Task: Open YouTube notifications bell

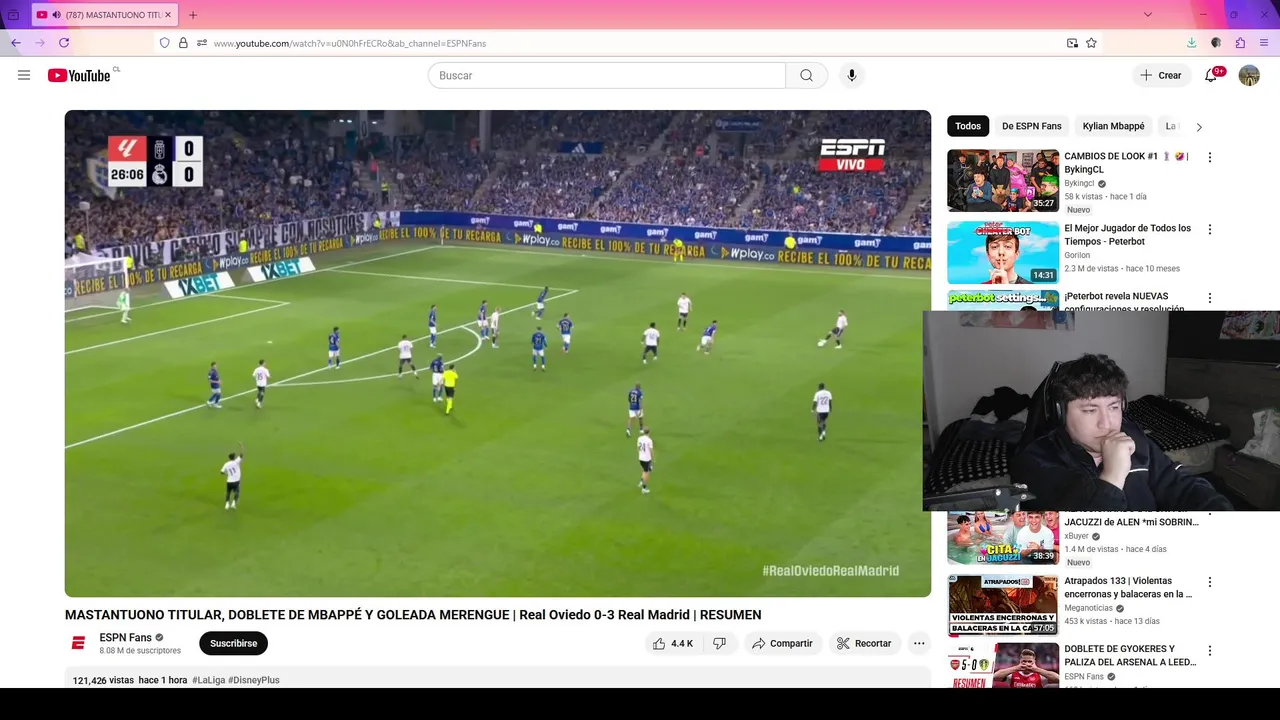Action: (x=1211, y=75)
